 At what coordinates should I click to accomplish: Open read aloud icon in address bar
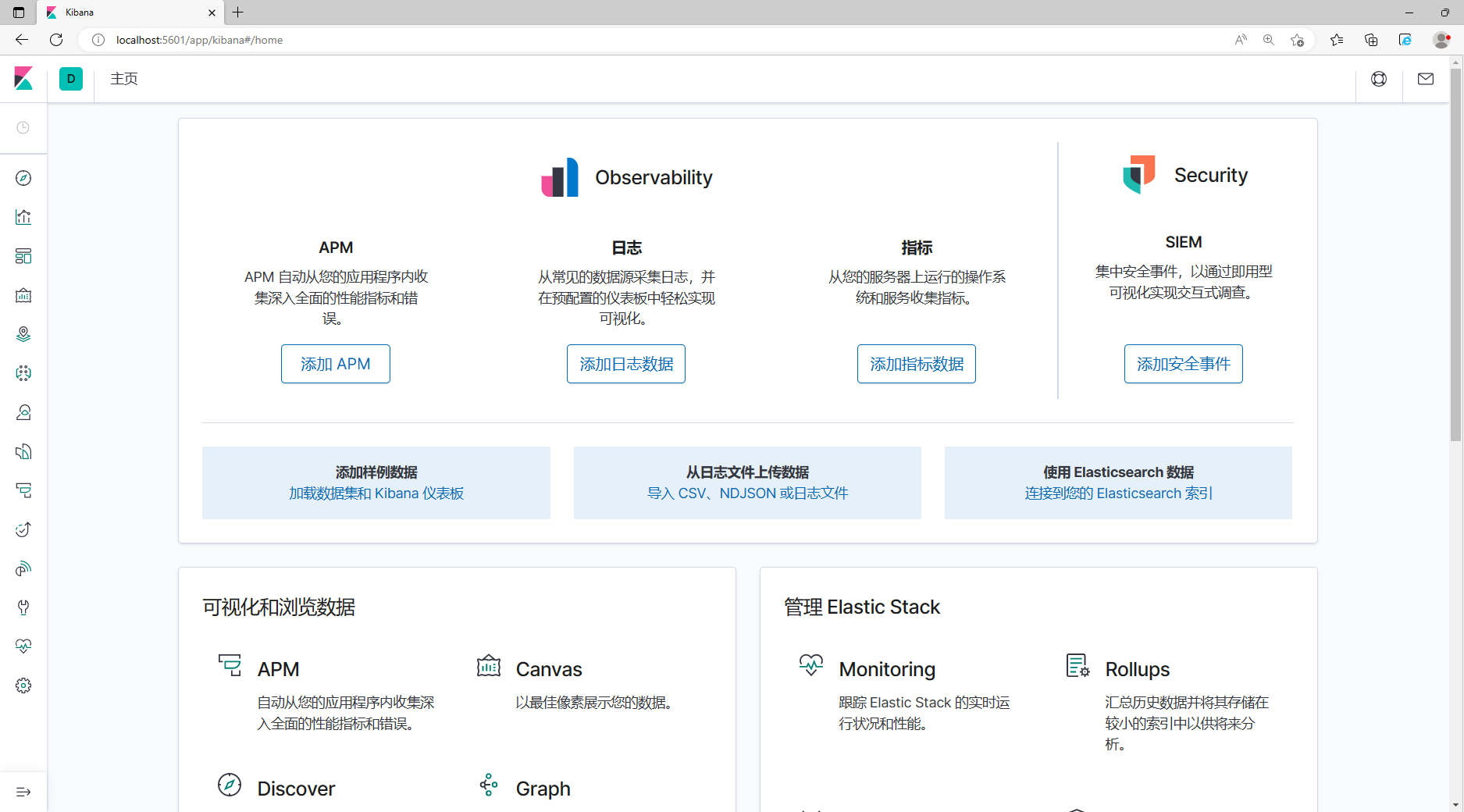pos(1241,40)
